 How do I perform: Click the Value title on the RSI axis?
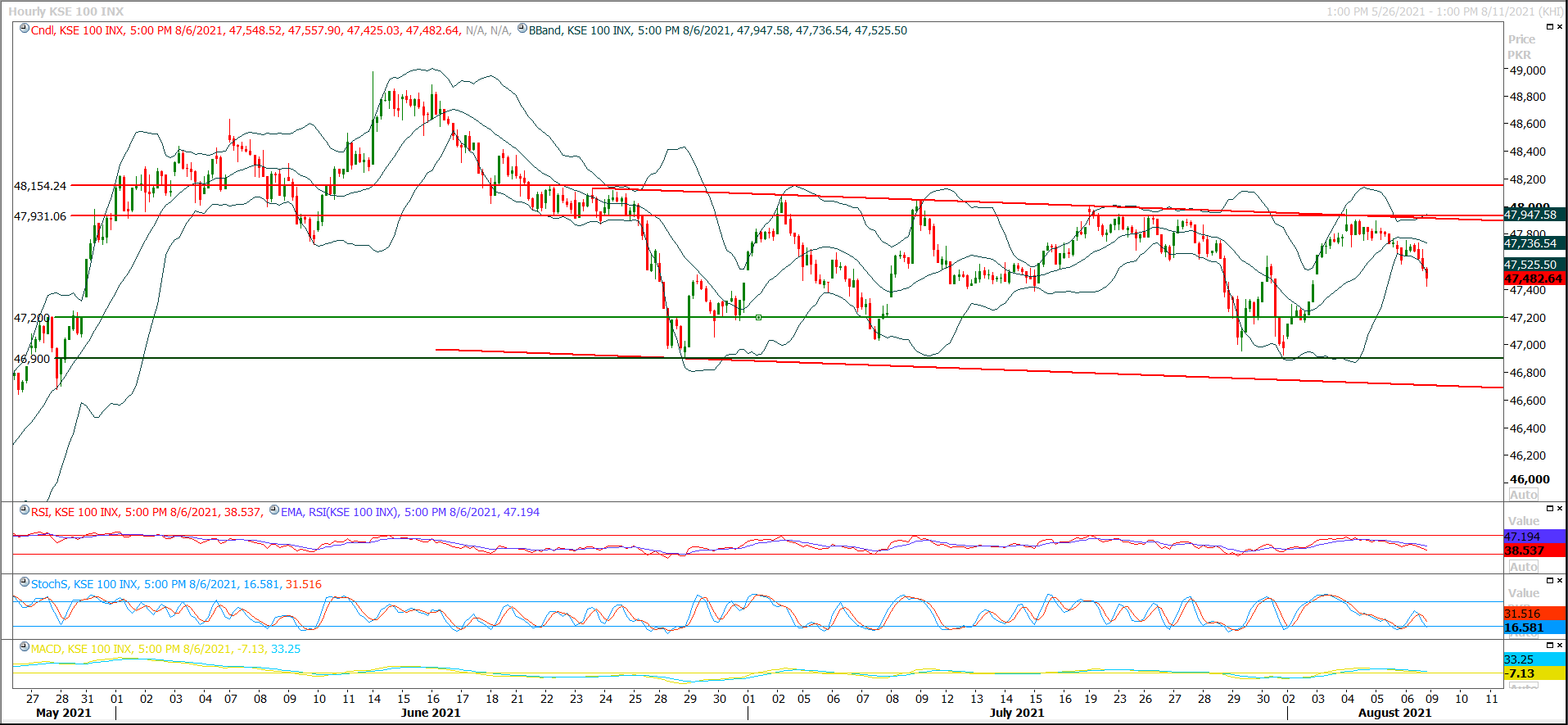1524,521
